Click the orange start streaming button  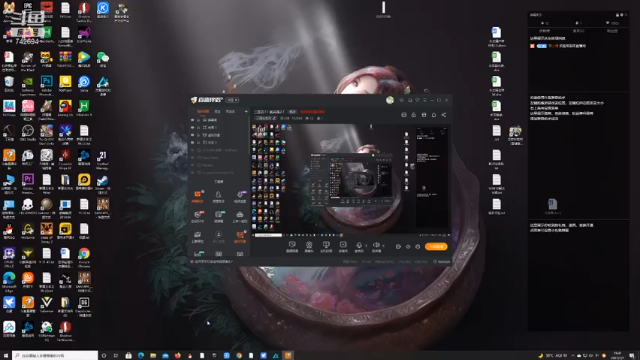pos(436,247)
